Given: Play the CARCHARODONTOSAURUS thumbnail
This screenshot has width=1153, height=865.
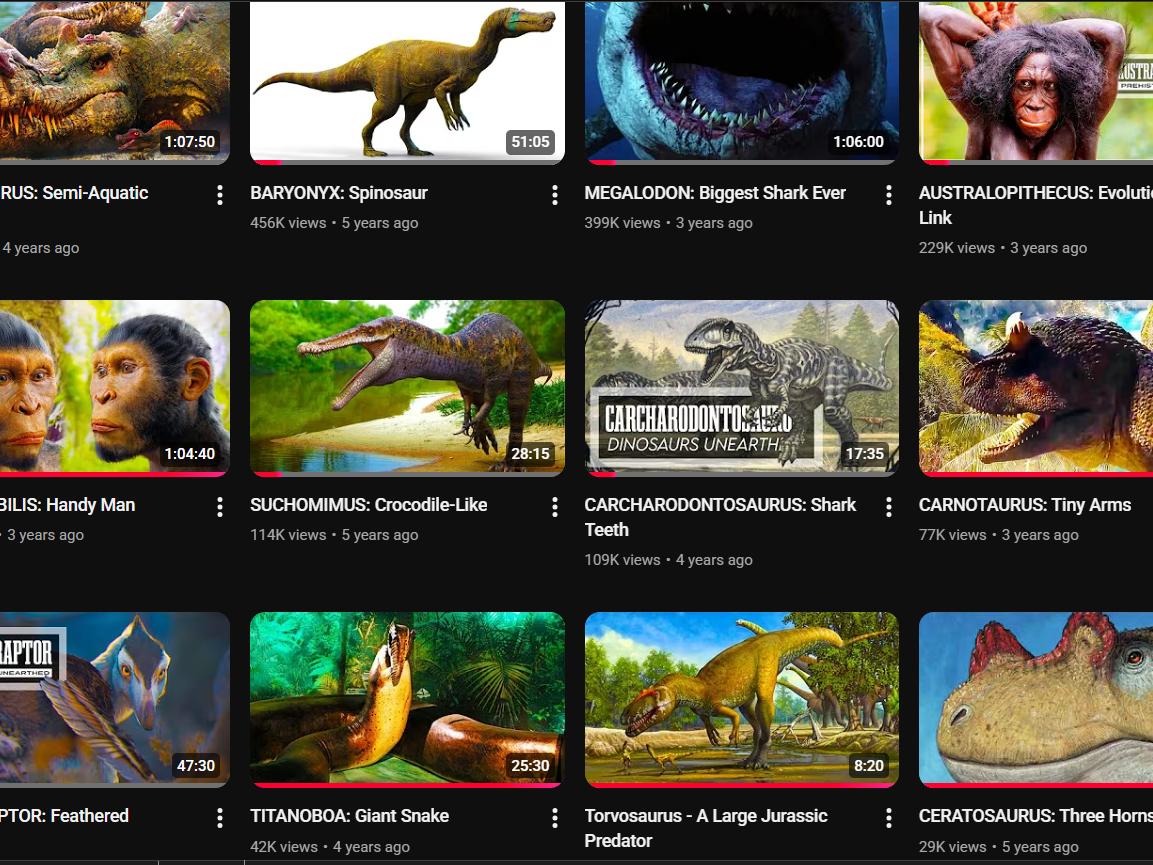Looking at the screenshot, I should pyautogui.click(x=742, y=388).
